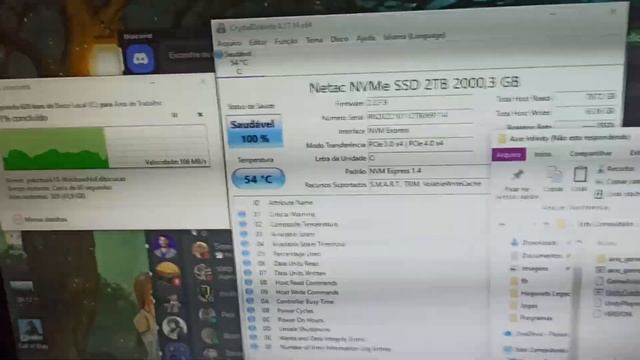Open the Editar menu in CrystalDiskInfo
640x360 pixels.
coord(257,42)
